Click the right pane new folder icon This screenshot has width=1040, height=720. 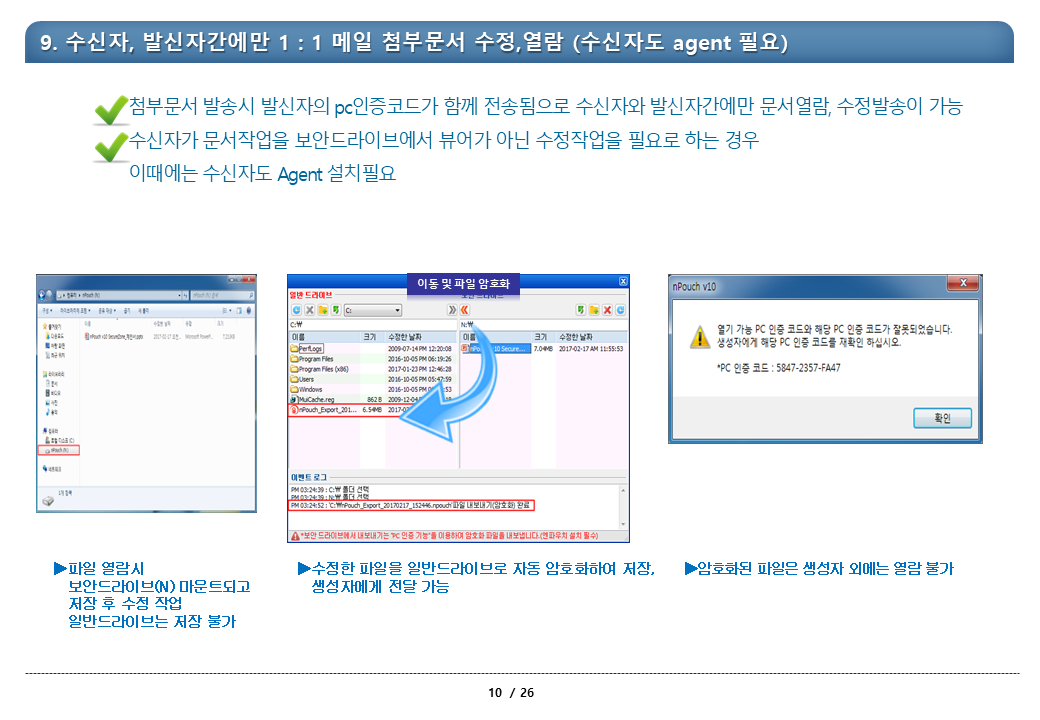[x=593, y=311]
